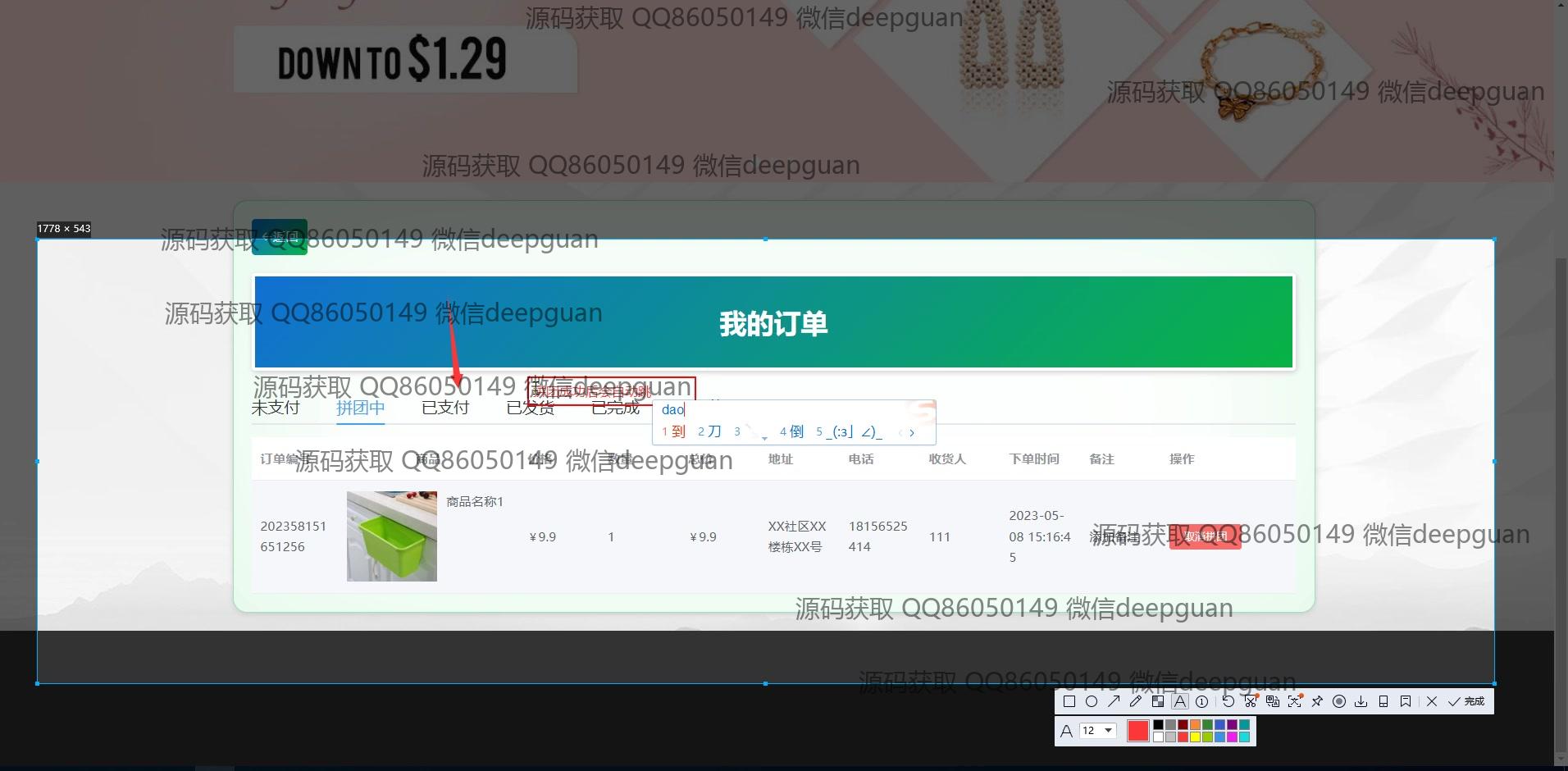Choose IME candidate 4 倒
Image resolution: width=1568 pixels, height=771 pixels.
(791, 431)
